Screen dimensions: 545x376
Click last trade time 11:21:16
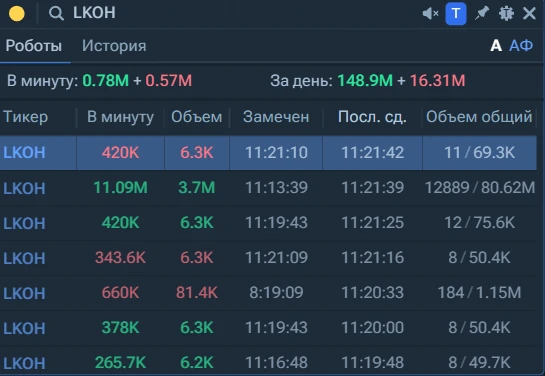(x=373, y=258)
